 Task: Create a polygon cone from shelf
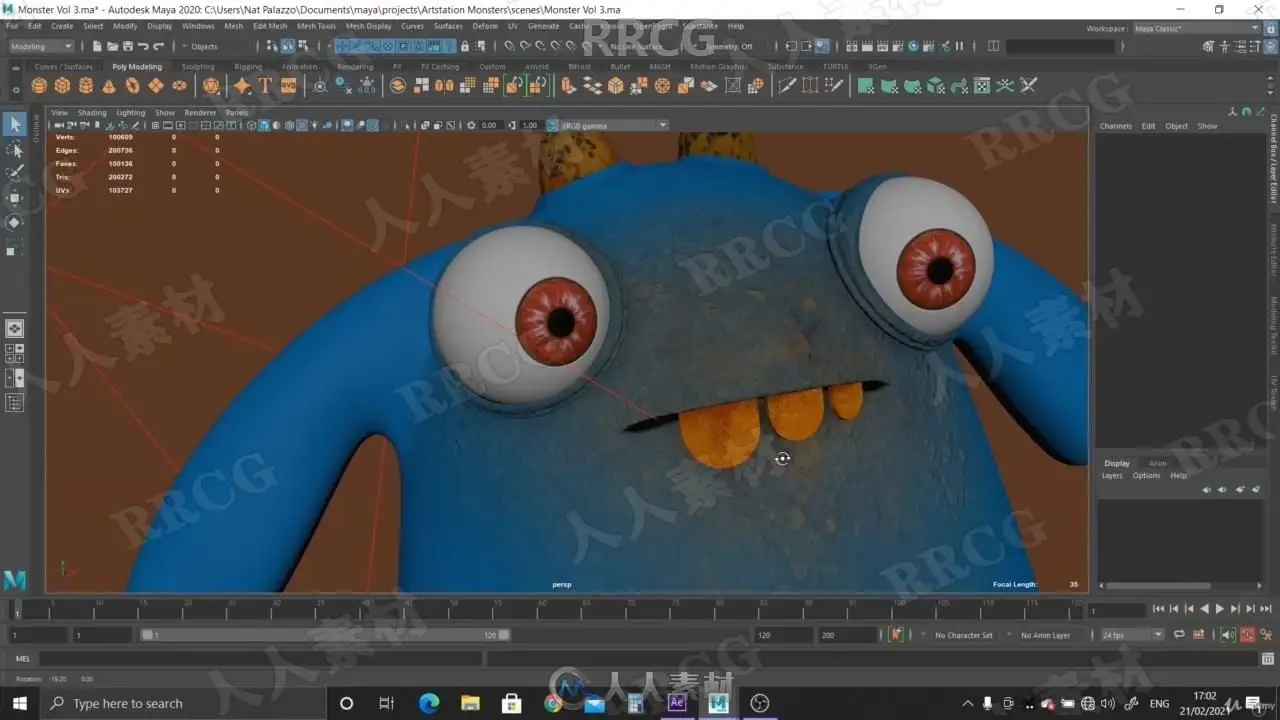point(109,86)
